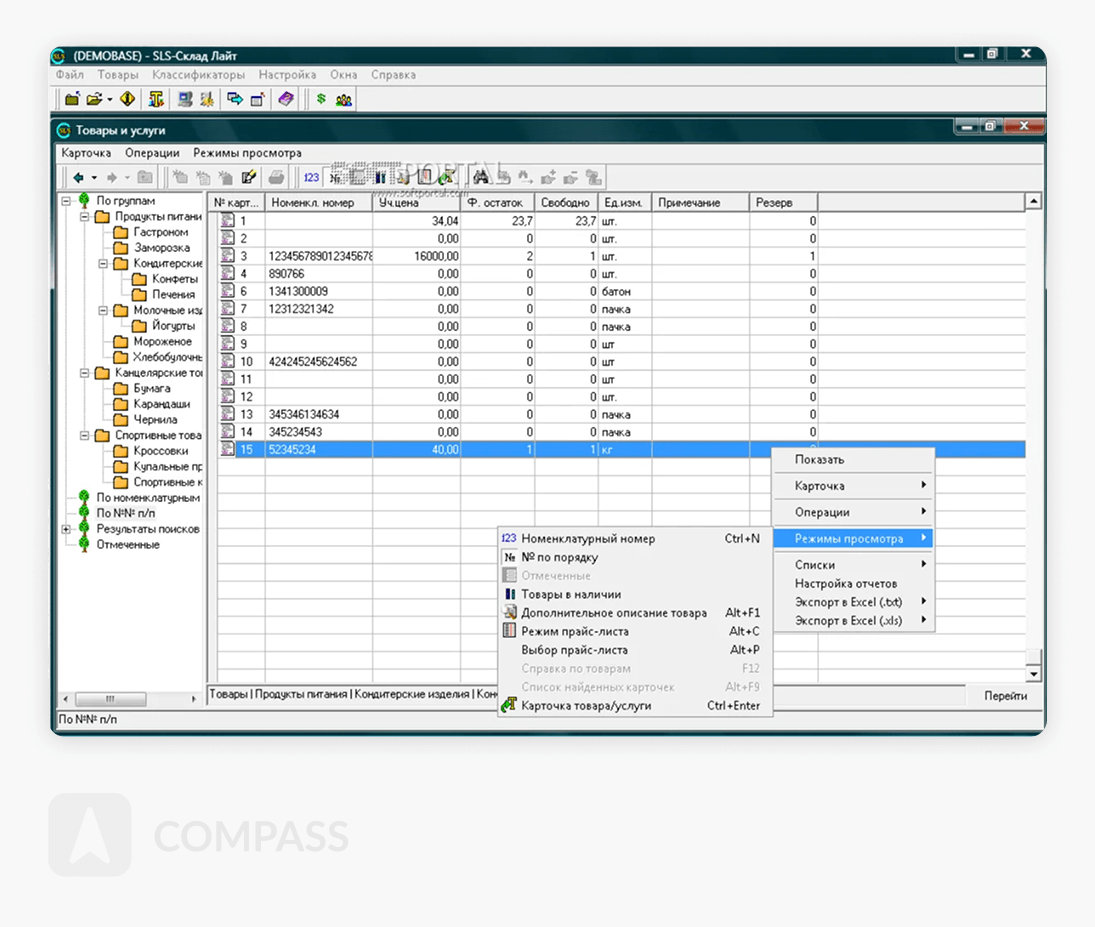Image resolution: width=1095 pixels, height=927 pixels.
Task: Select the 'Йогурты' folder in the tree
Action: tap(174, 326)
